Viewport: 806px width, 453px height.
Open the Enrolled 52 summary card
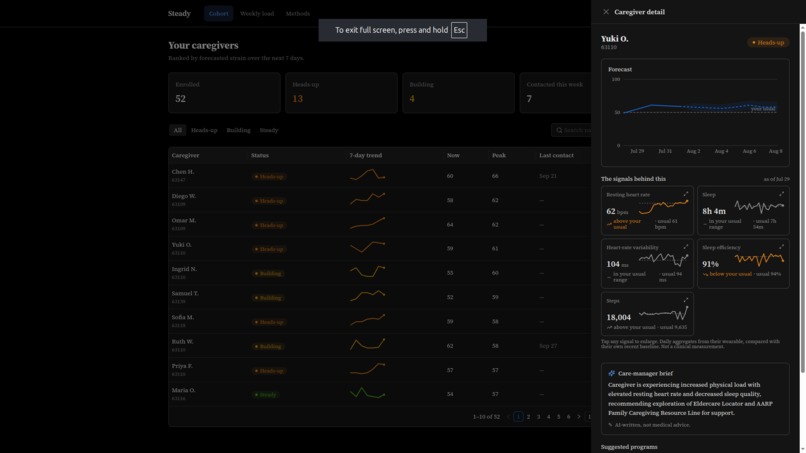coord(224,93)
